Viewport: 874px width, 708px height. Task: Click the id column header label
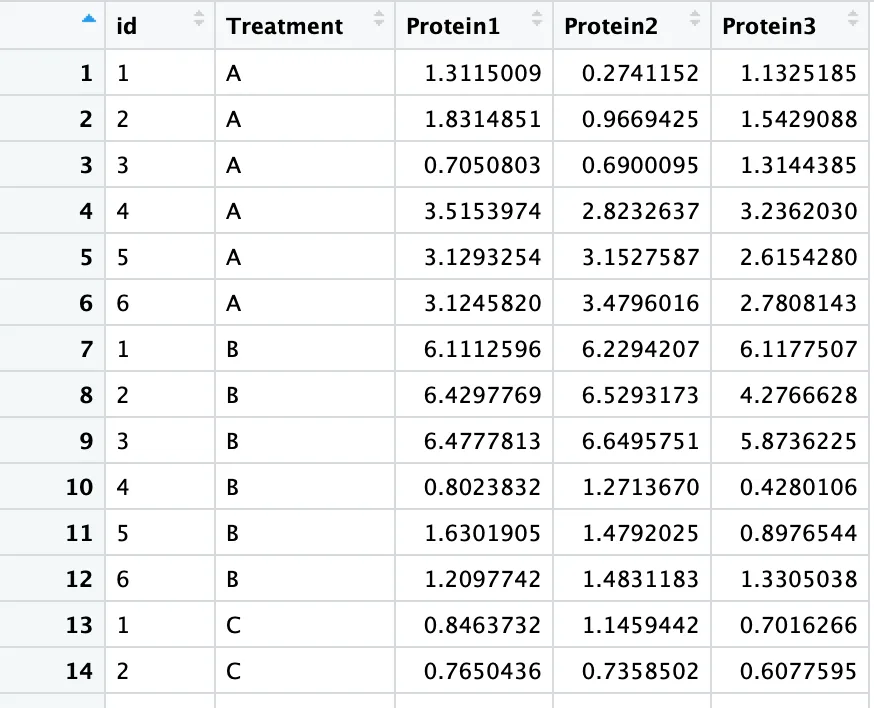[x=127, y=26]
